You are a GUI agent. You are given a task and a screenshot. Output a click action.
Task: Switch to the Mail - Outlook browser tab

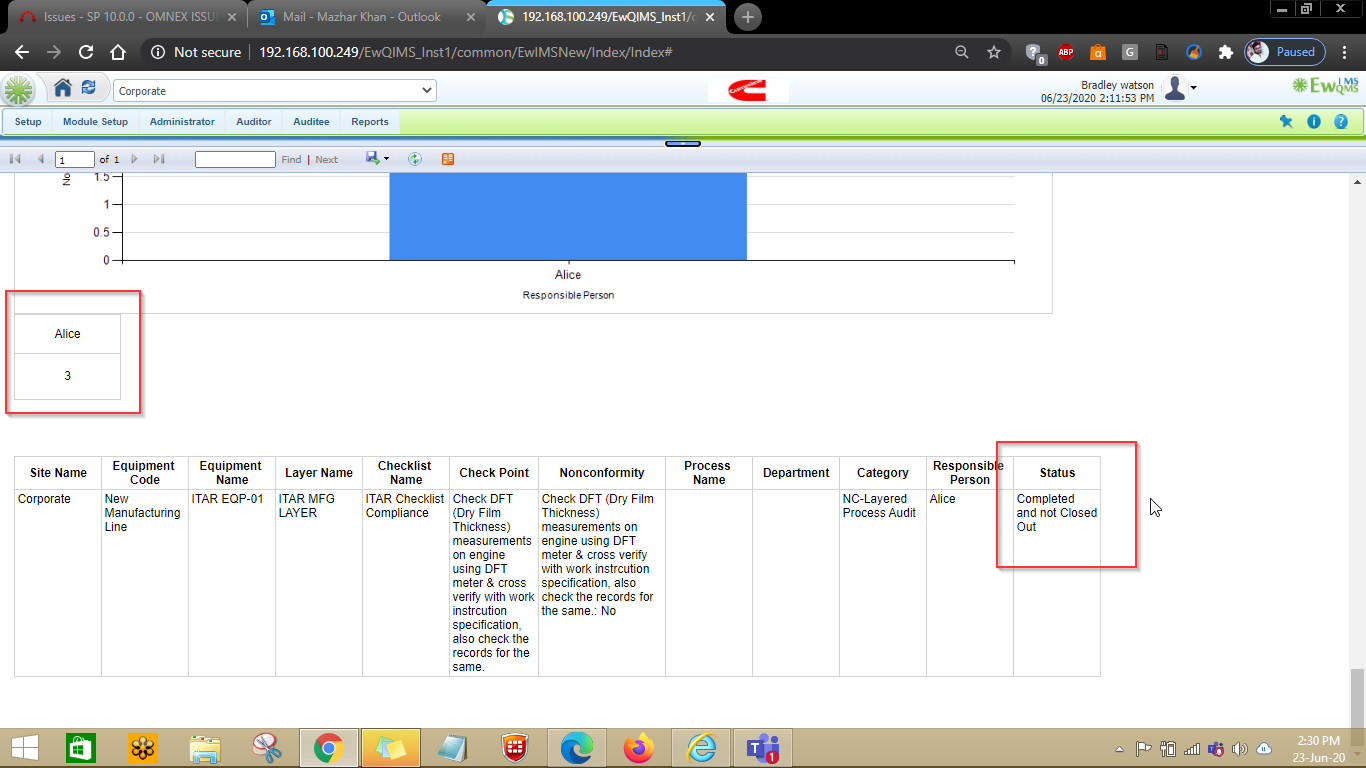tap(364, 17)
